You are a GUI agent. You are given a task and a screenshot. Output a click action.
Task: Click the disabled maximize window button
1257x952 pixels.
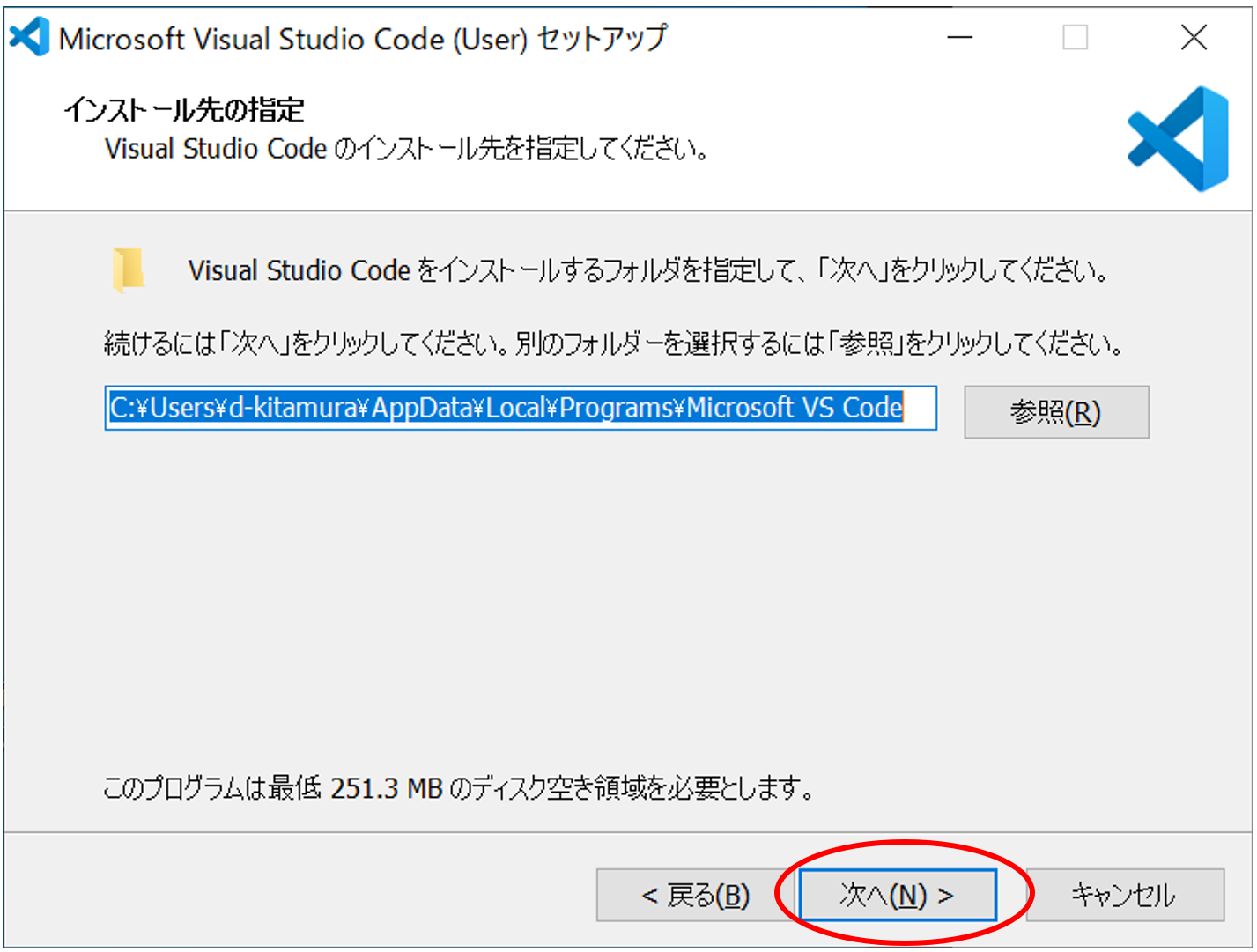pyautogui.click(x=1075, y=37)
